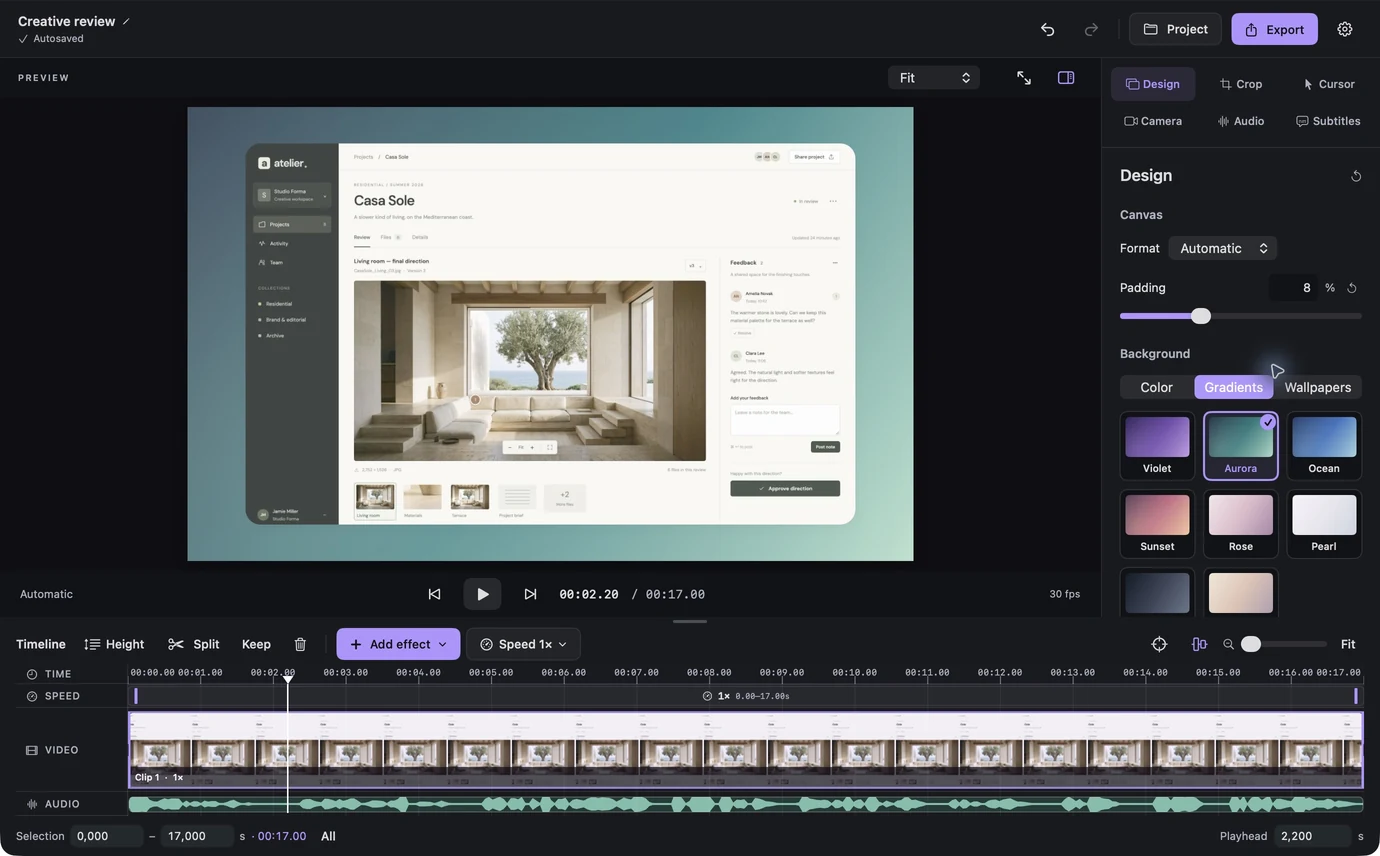Skip to the start of the video
The height and width of the screenshot is (856, 1380).
click(x=434, y=594)
